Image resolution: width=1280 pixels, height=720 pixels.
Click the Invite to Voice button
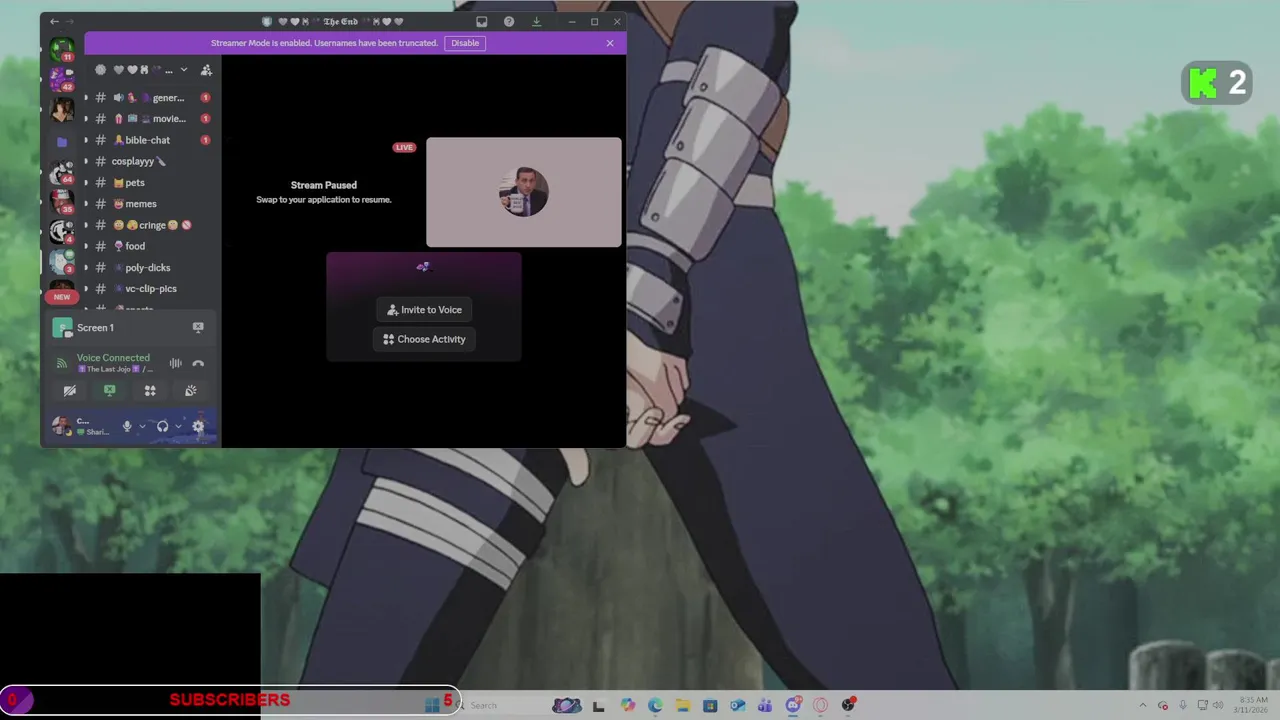[x=424, y=310]
